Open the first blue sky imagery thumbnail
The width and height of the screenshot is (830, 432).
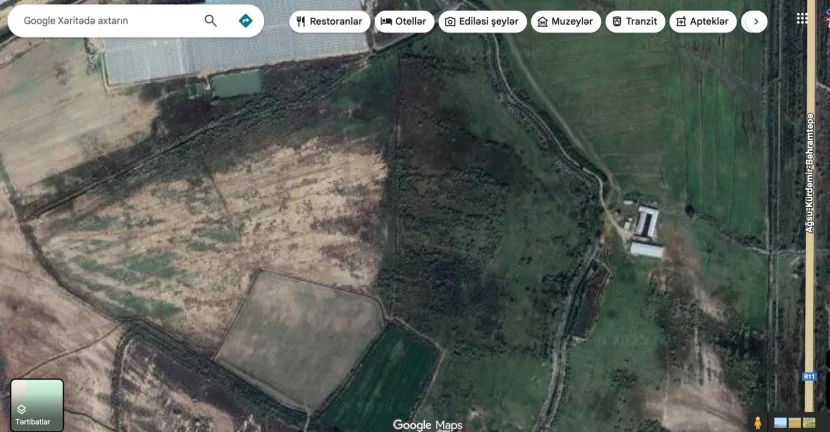(x=780, y=422)
